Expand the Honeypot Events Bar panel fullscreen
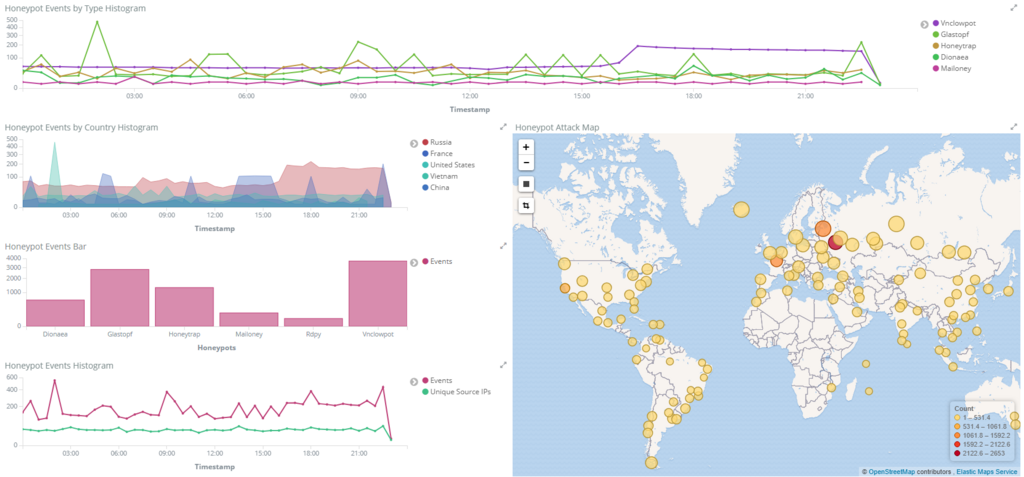The height and width of the screenshot is (477, 1024). pyautogui.click(x=503, y=246)
